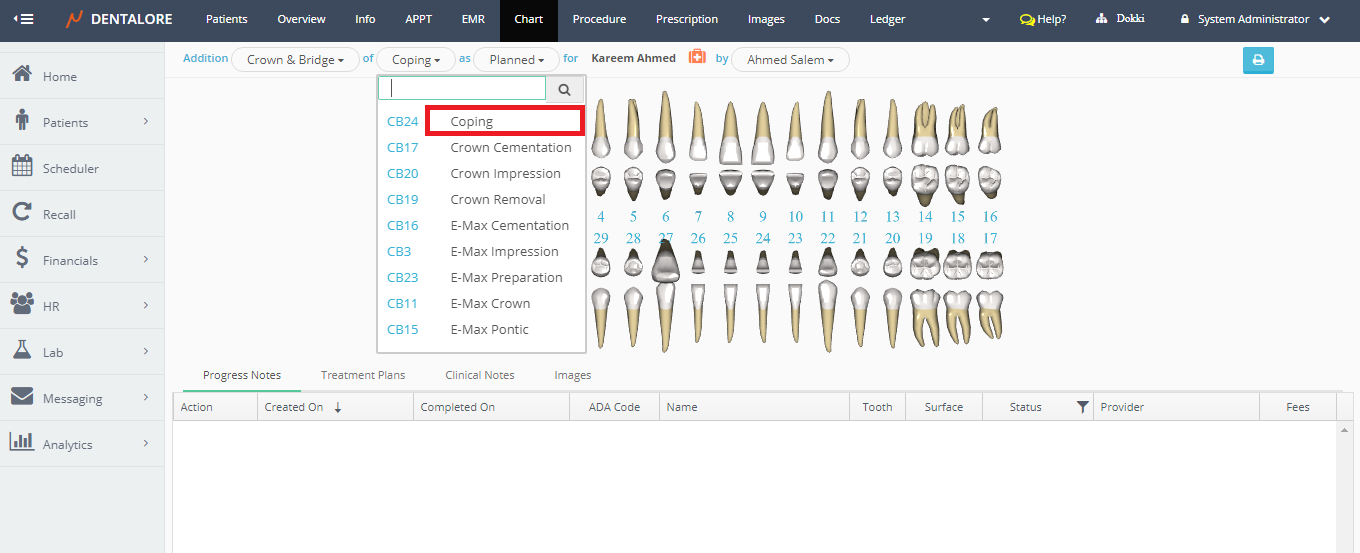Click the search magnifier in the dropdown
The image size is (1360, 553).
click(564, 89)
